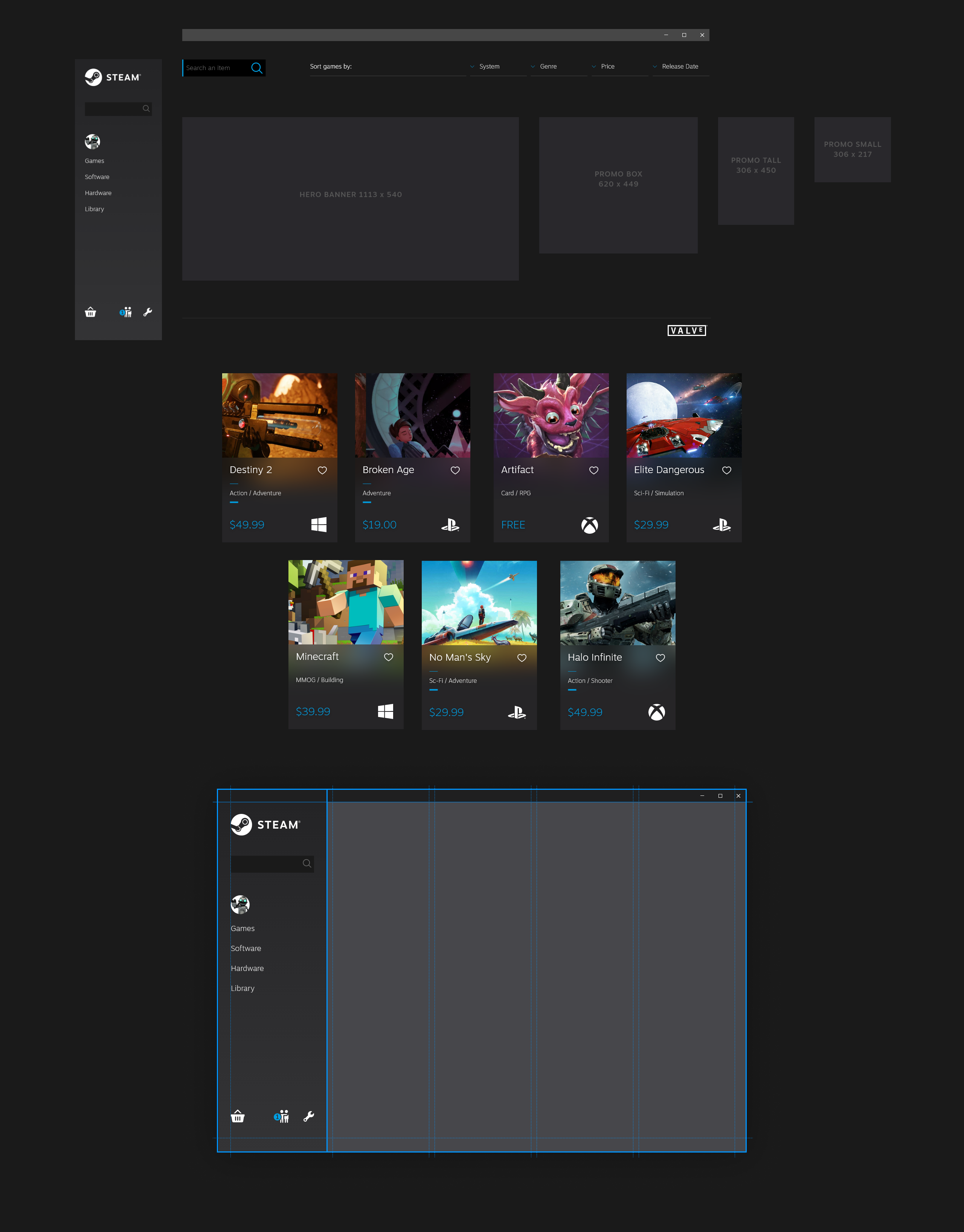
Task: Click the wrench settings icon in top sidebar
Action: pyautogui.click(x=148, y=312)
